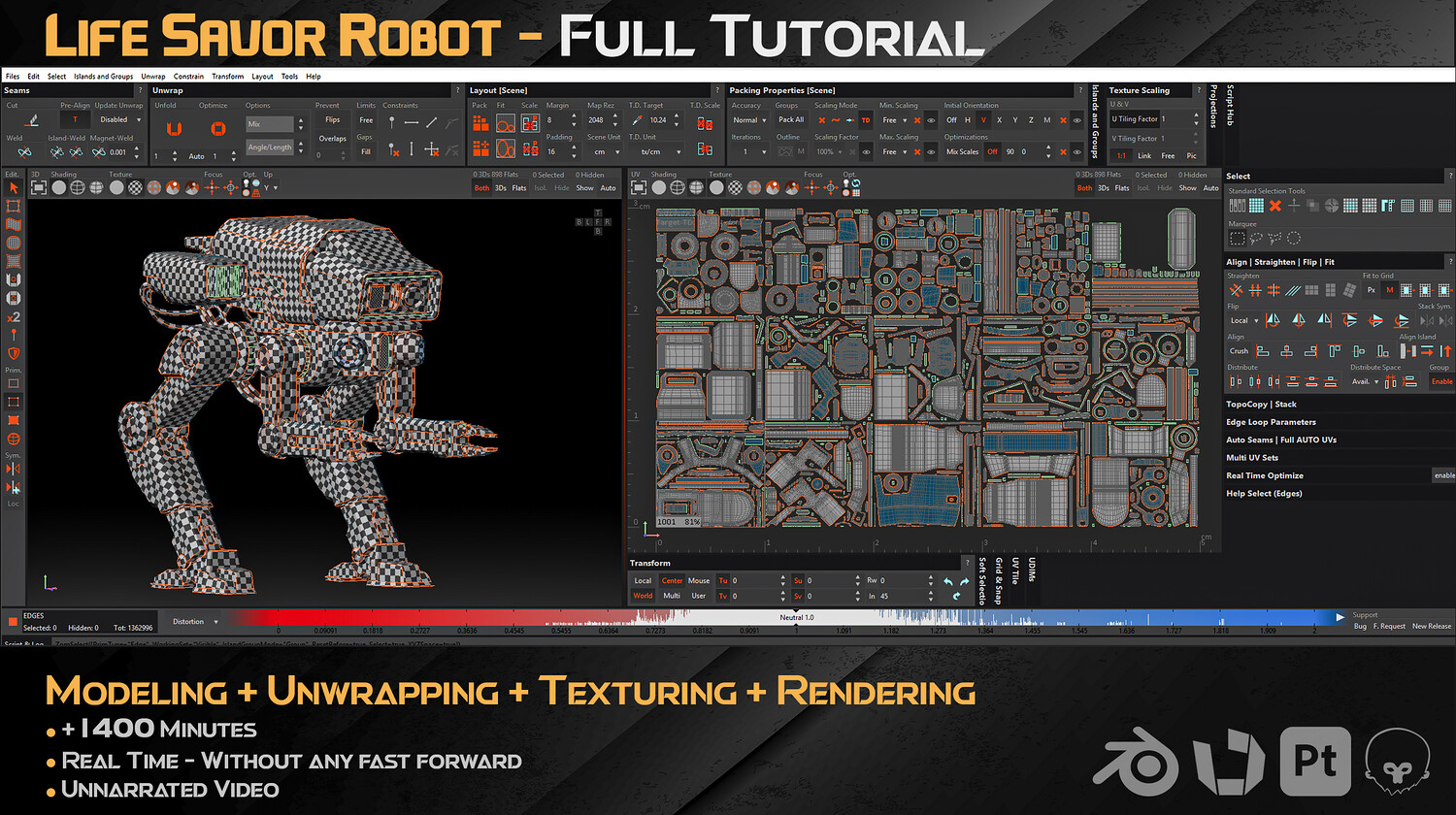Toggle the Pre-Align T button
1456x815 pixels.
[x=75, y=120]
